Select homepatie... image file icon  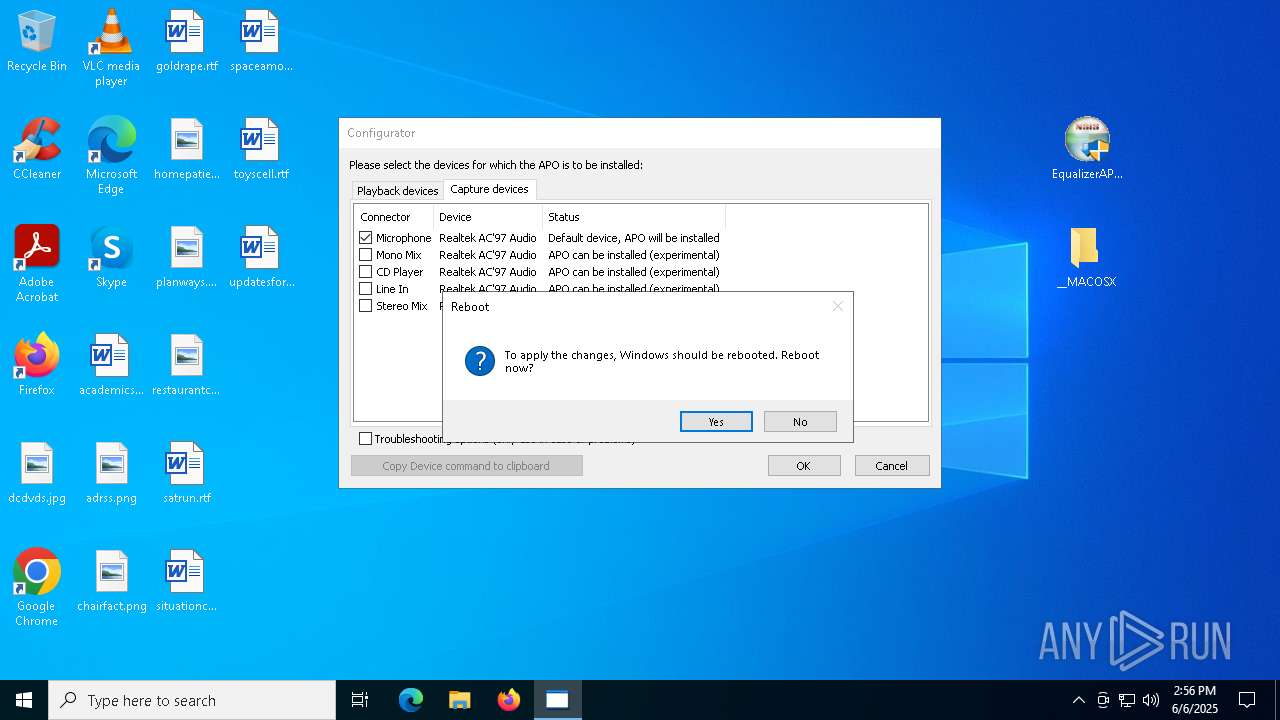pos(187,150)
